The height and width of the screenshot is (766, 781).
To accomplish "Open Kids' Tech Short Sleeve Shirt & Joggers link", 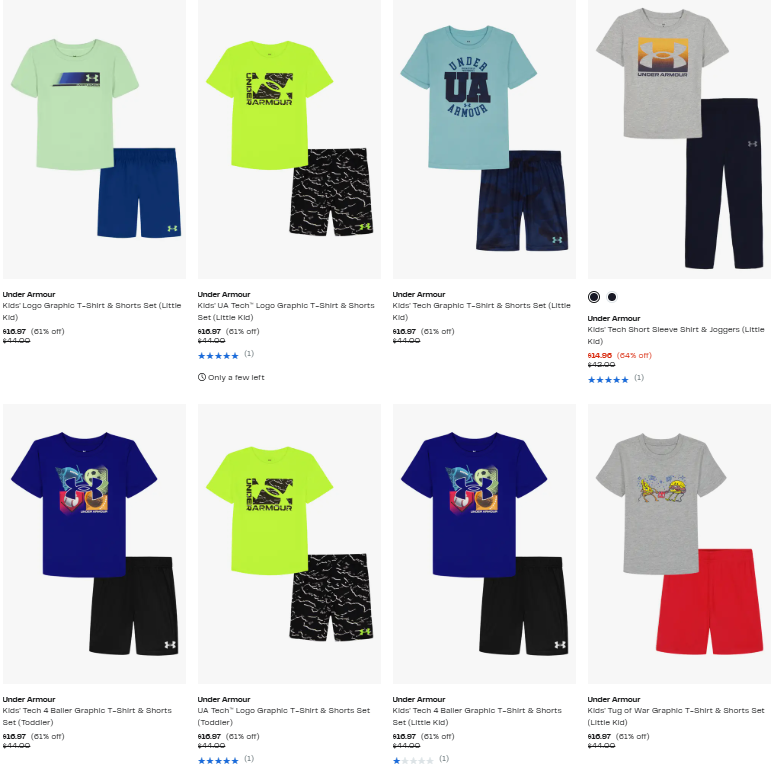I will 676,335.
